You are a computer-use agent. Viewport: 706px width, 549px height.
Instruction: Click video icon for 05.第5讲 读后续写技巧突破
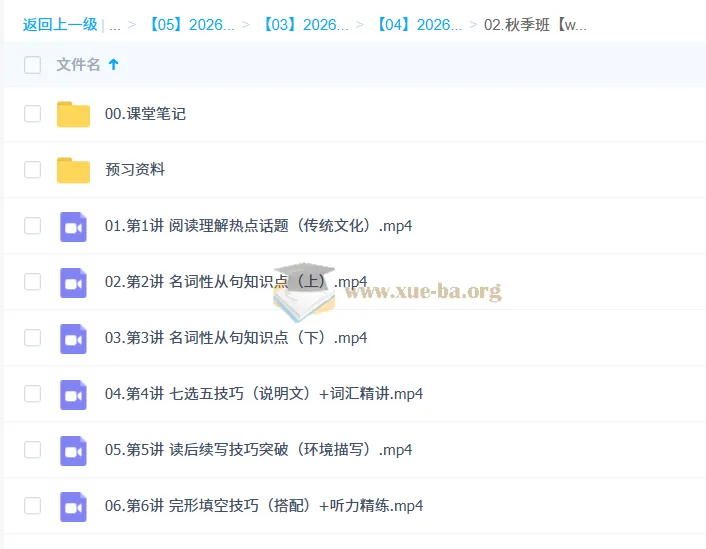point(73,450)
